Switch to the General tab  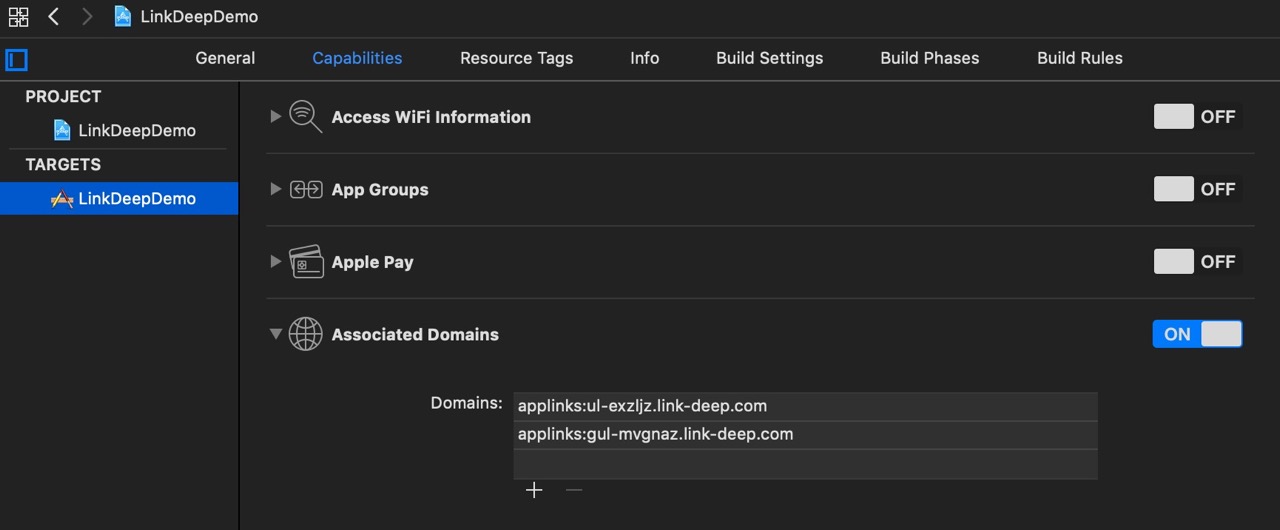click(225, 58)
